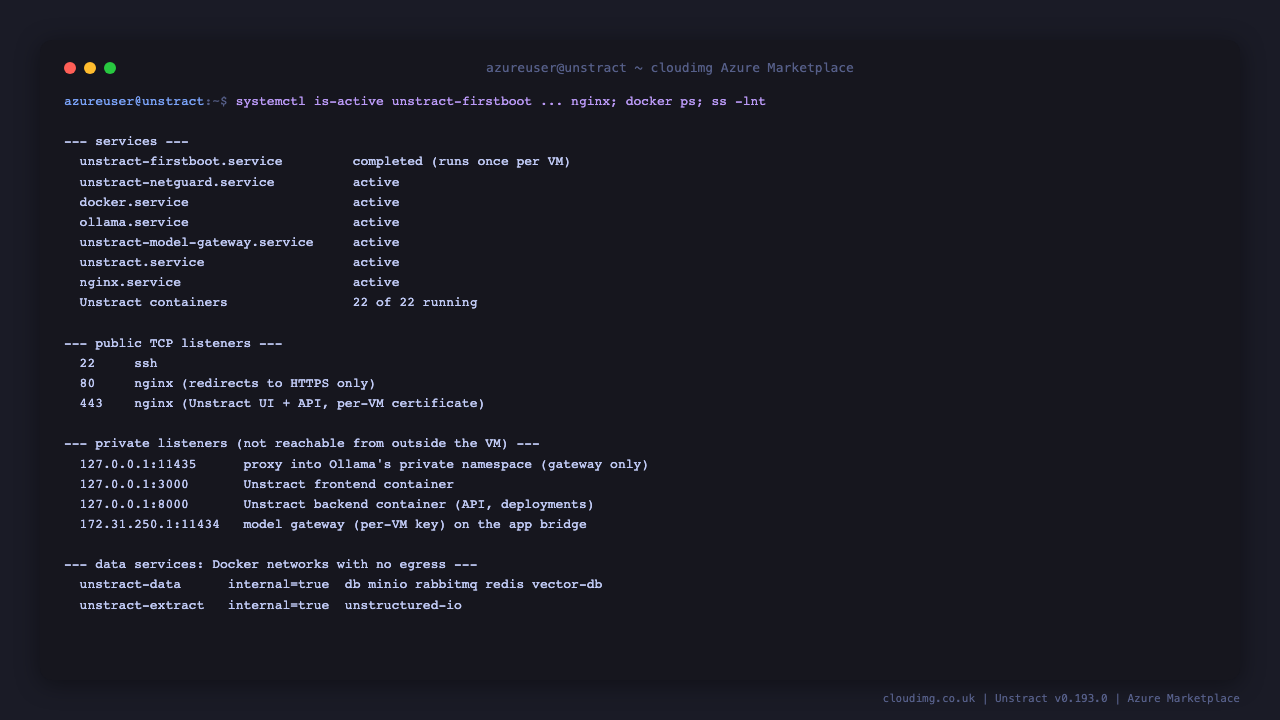Click 'Unstract frontend container' description
The image size is (1280, 720).
click(349, 484)
